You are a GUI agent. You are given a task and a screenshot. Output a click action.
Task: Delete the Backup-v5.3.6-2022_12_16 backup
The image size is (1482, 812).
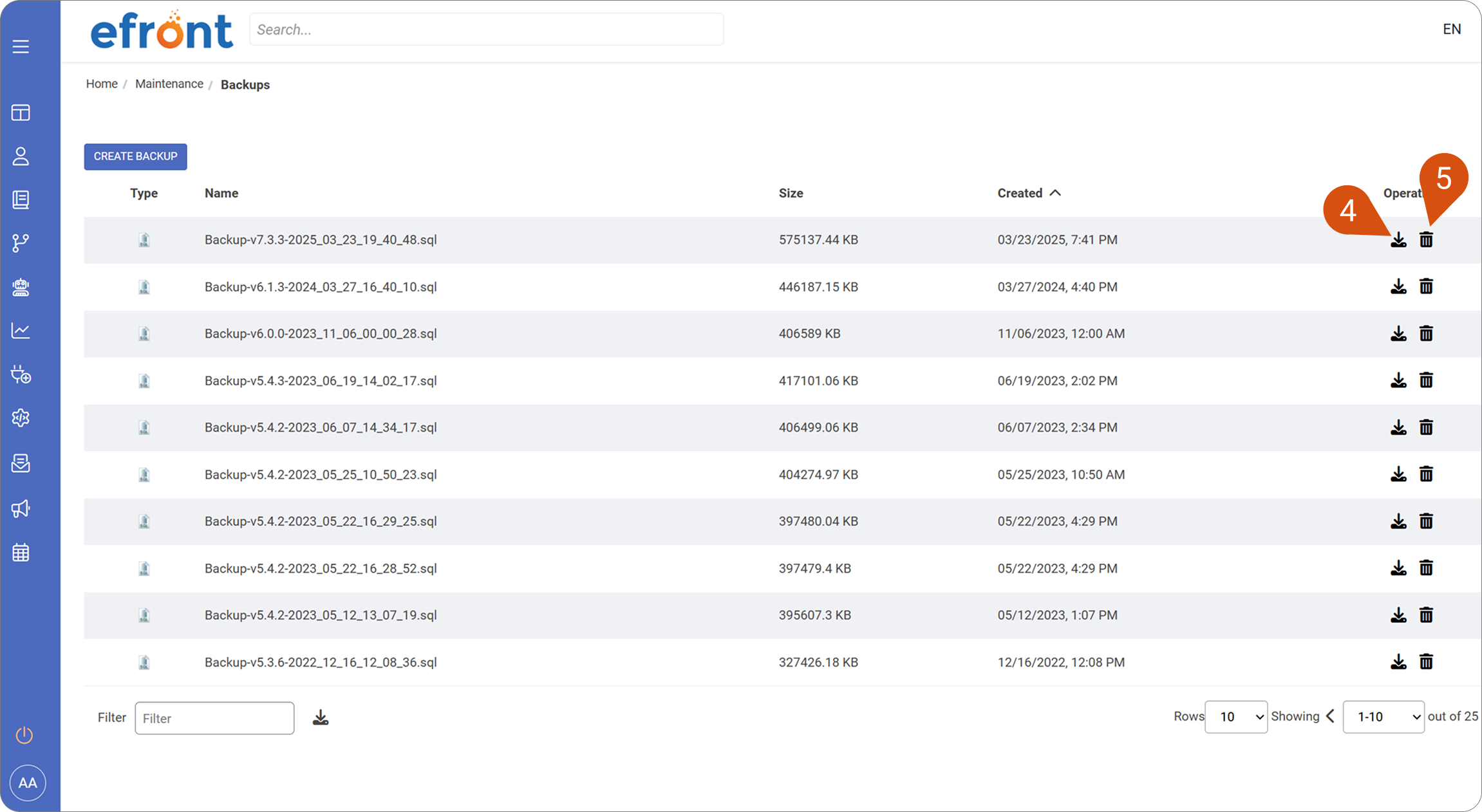pos(1427,661)
